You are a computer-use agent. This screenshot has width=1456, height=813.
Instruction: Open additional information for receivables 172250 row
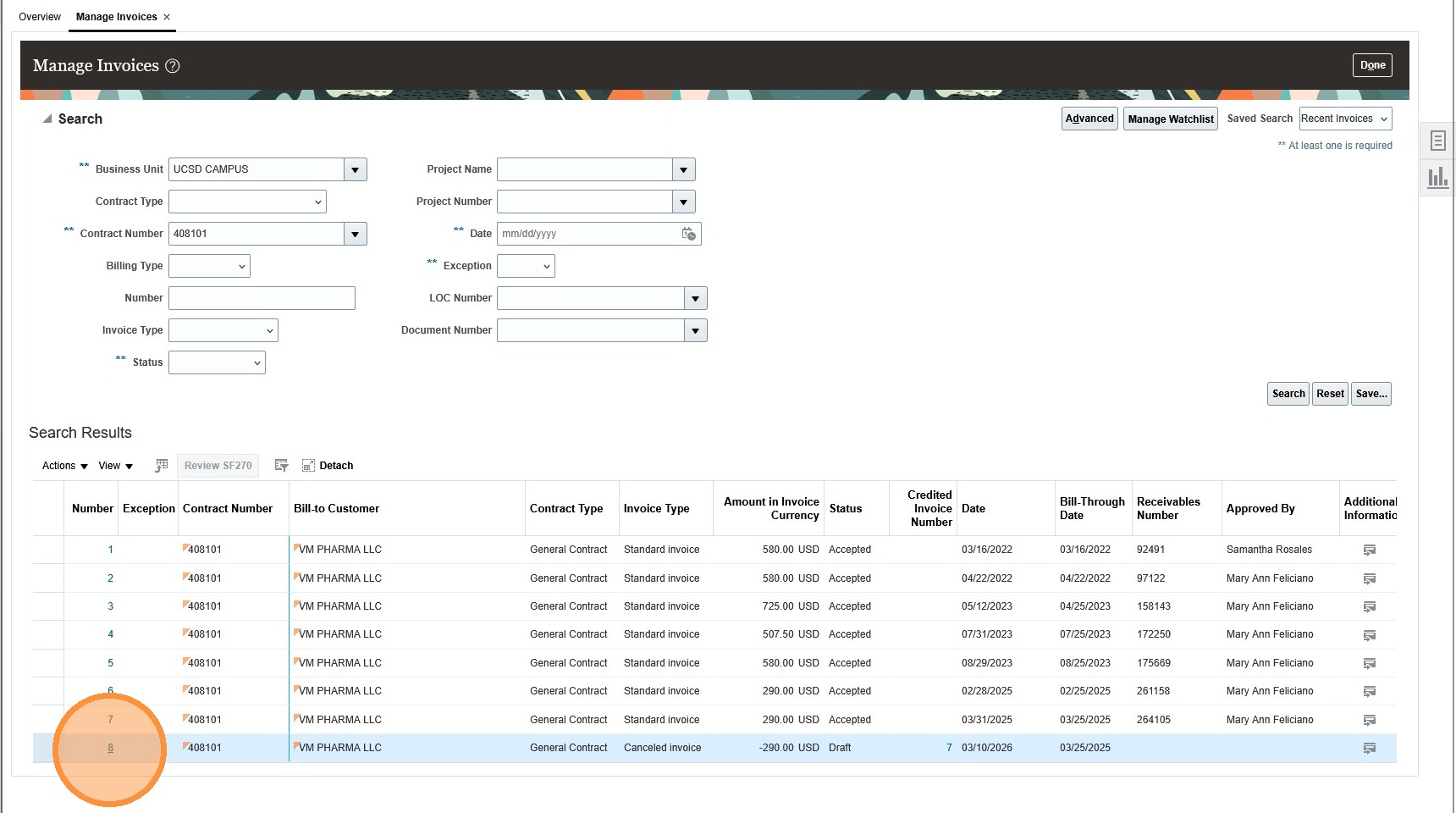pyautogui.click(x=1370, y=635)
